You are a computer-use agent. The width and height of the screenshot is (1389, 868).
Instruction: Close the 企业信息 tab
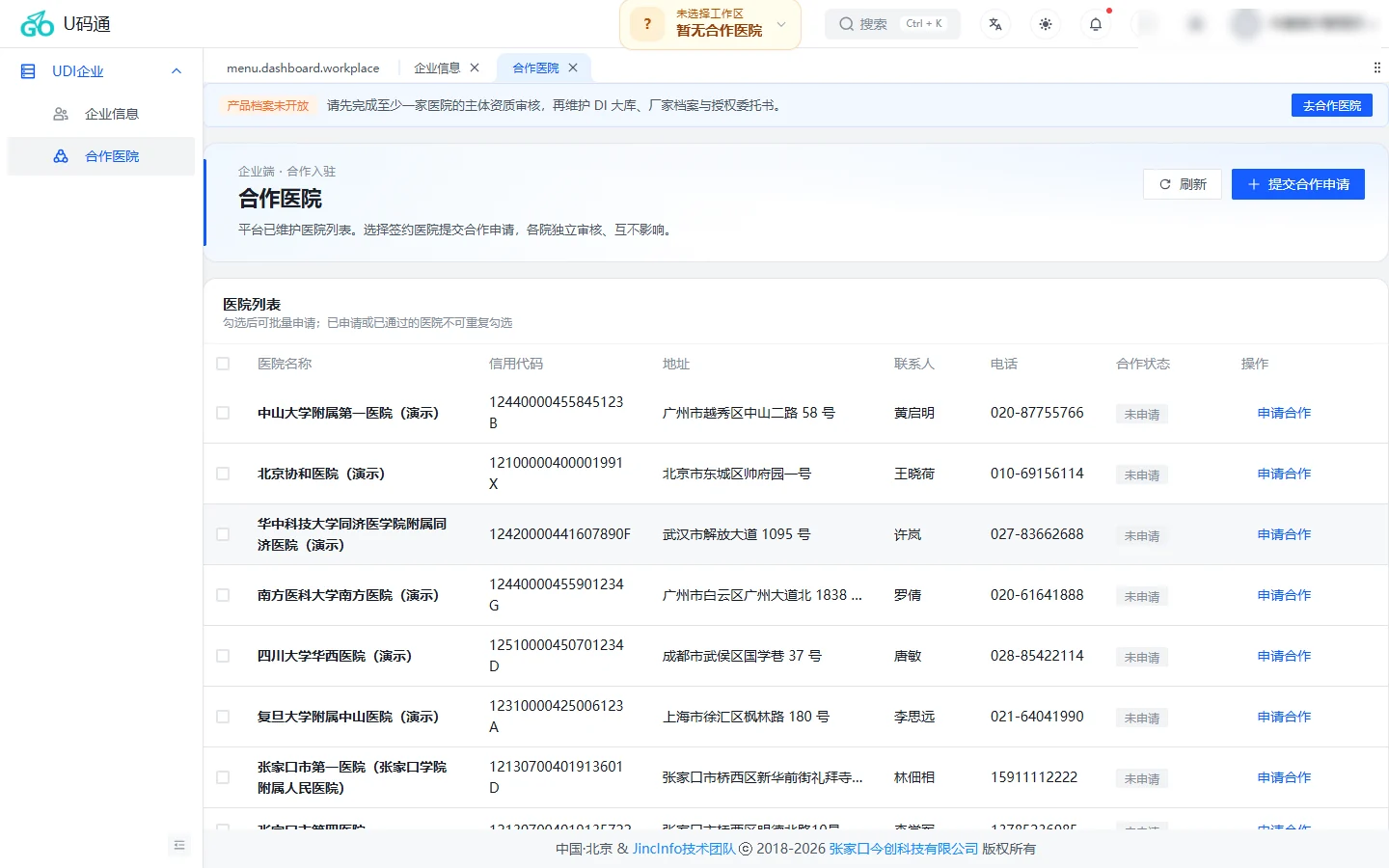(x=475, y=68)
